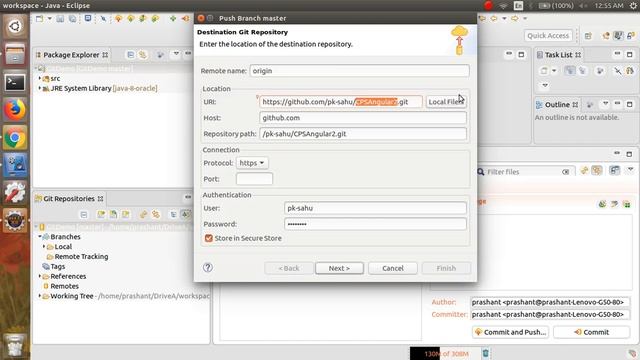
Task: Click the help question mark icon
Action: (208, 267)
